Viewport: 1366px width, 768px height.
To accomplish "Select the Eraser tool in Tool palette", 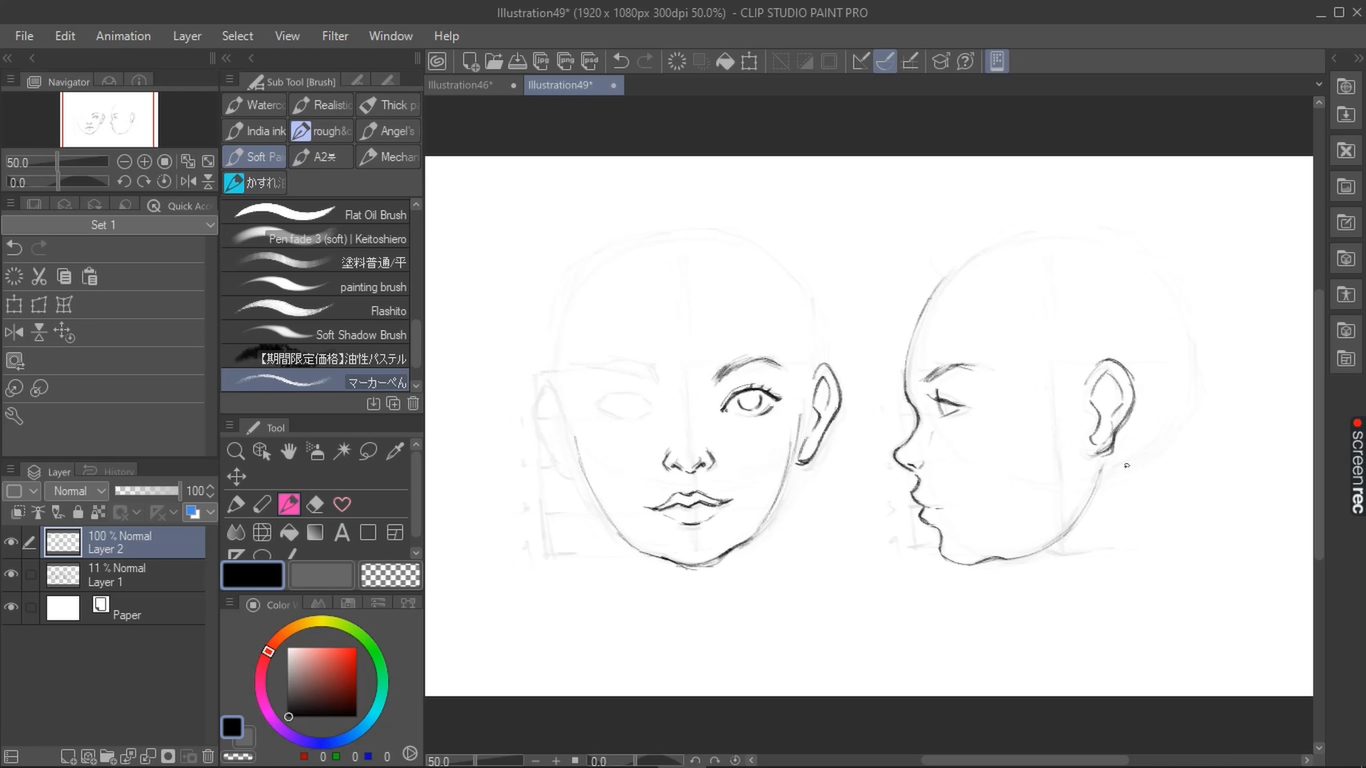I will (315, 505).
